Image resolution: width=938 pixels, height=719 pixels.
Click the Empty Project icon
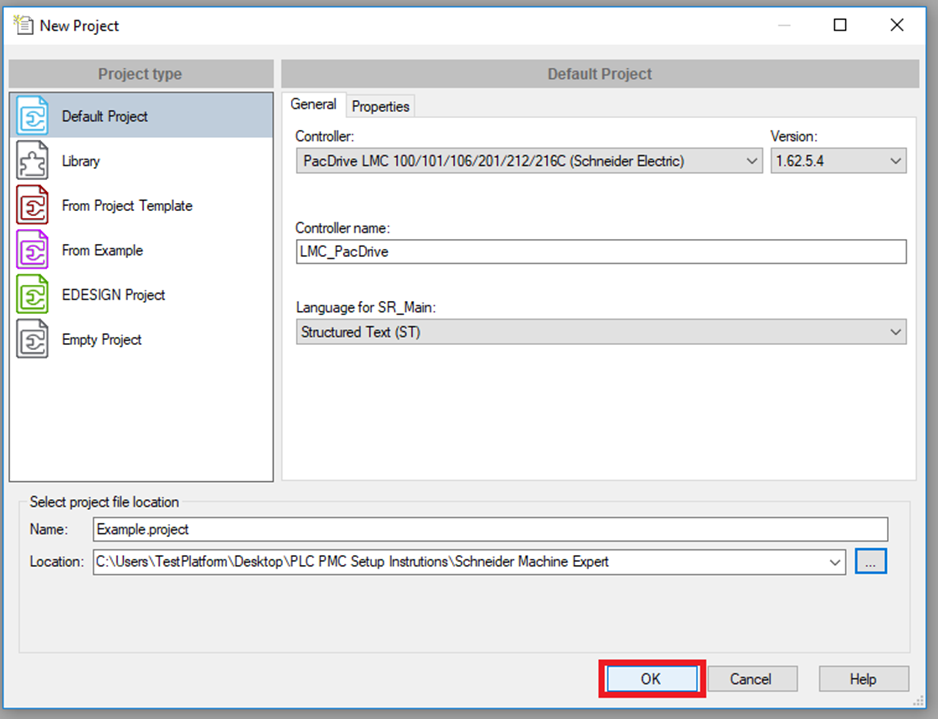point(33,340)
